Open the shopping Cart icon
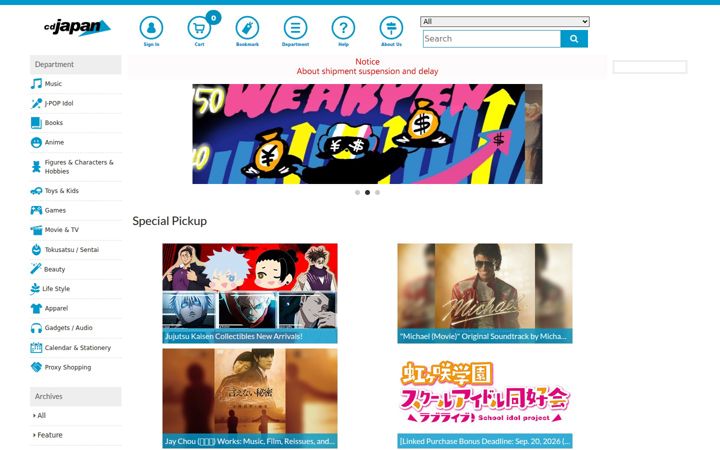The height and width of the screenshot is (450, 720). [199, 28]
